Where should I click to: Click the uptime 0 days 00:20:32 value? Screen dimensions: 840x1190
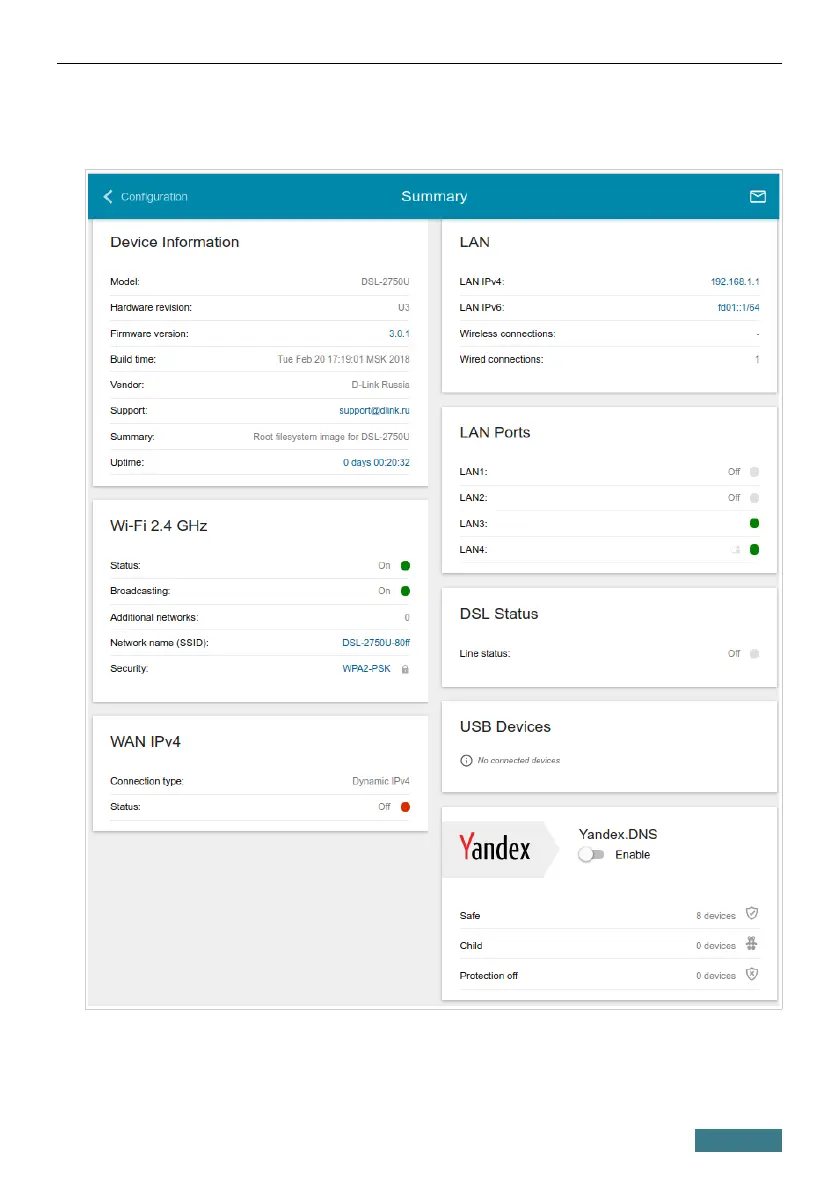(376, 462)
